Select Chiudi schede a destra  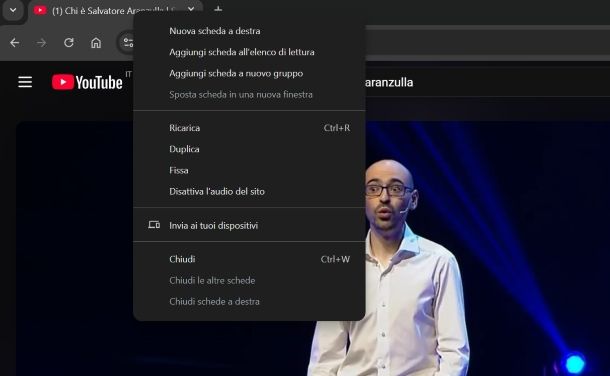click(x=249, y=301)
